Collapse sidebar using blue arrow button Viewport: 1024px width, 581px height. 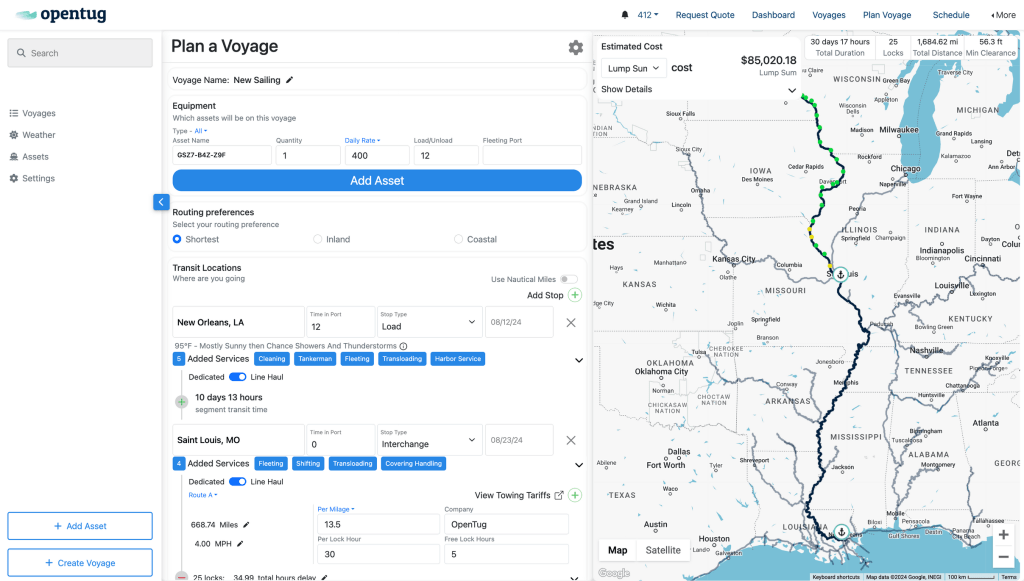click(161, 202)
